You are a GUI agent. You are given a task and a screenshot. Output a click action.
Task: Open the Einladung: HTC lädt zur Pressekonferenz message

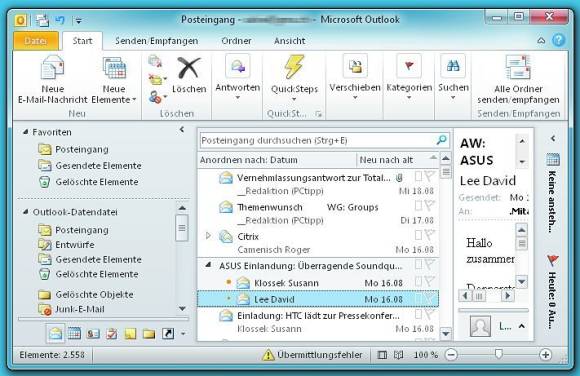point(318,322)
